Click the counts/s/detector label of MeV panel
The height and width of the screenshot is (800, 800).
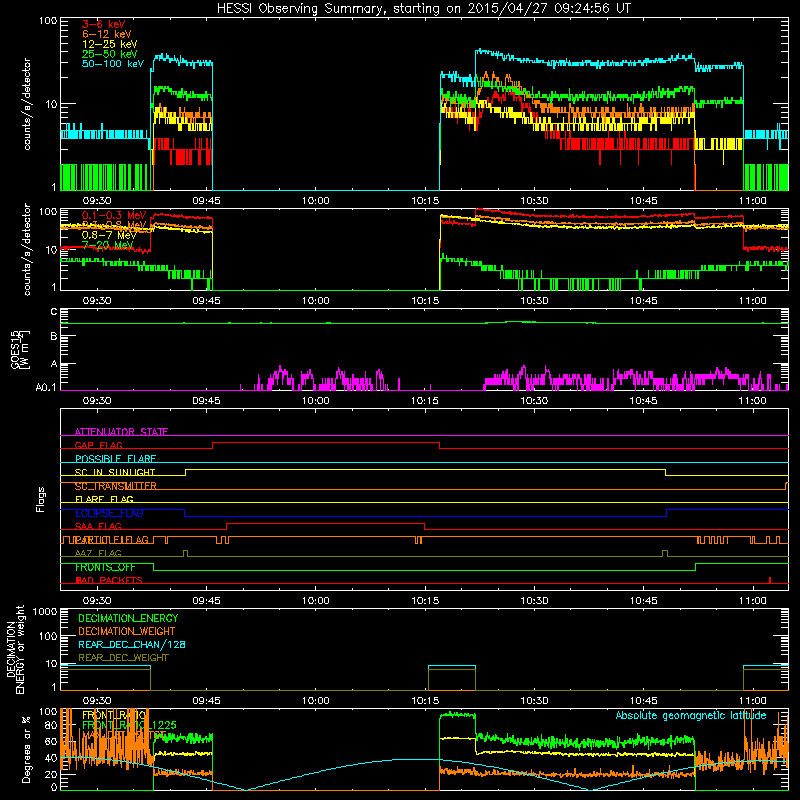coord(27,249)
